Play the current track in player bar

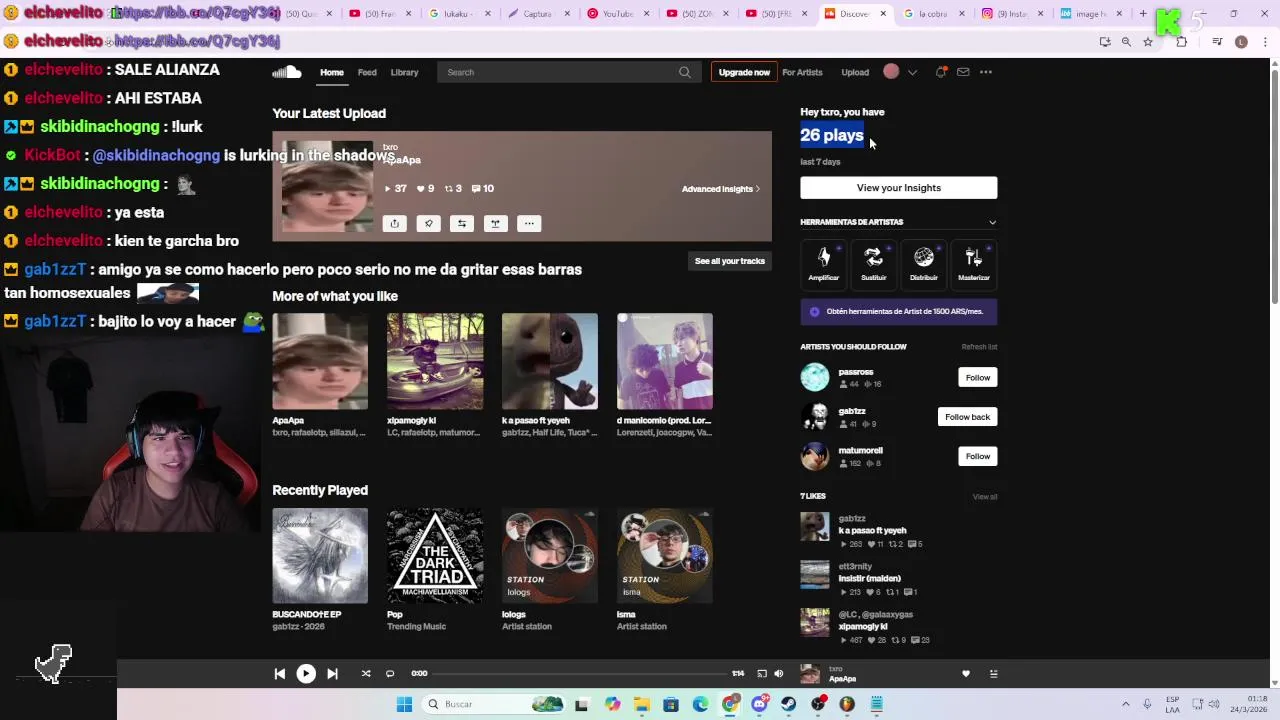(x=306, y=674)
